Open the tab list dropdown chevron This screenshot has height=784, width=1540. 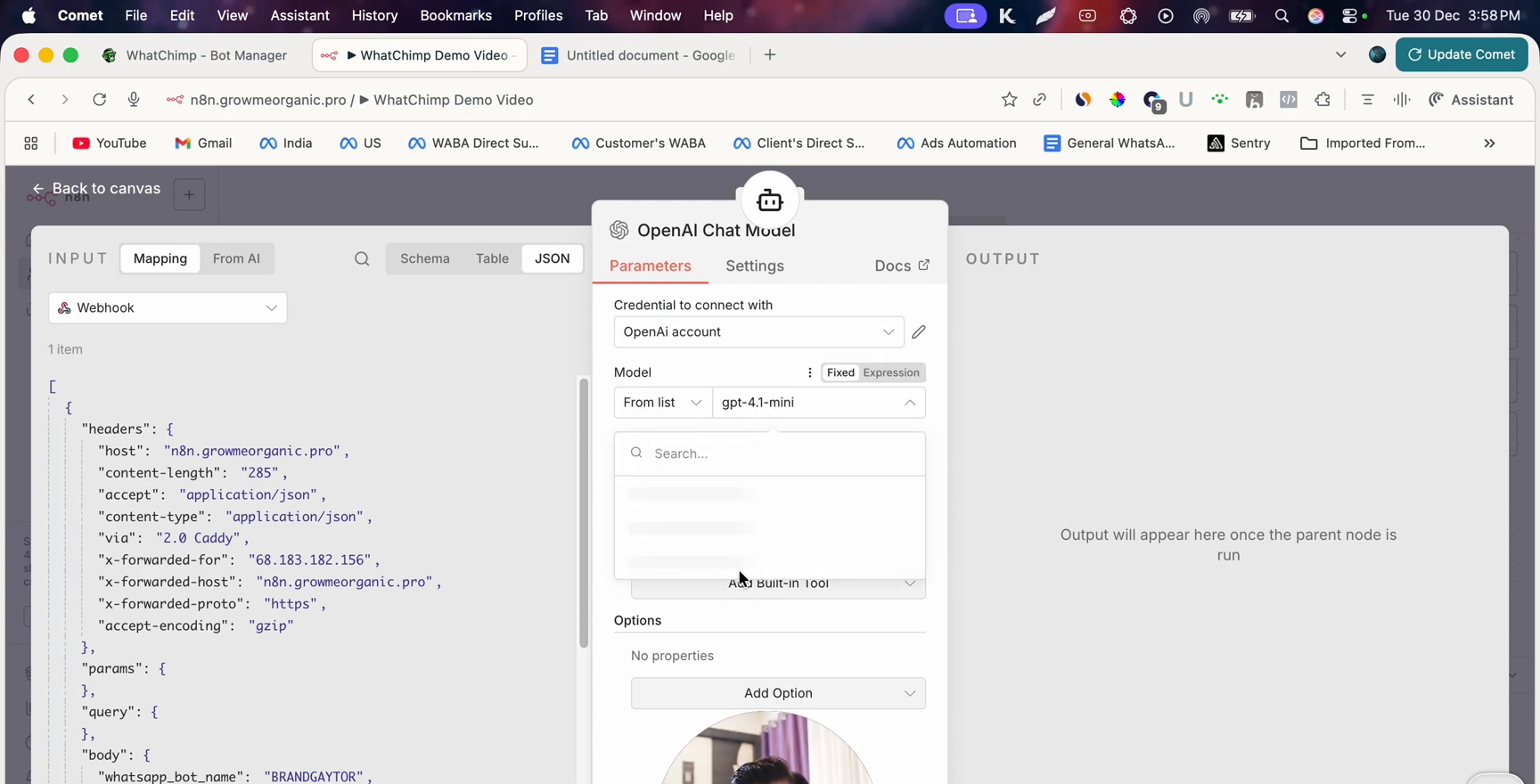(1340, 55)
